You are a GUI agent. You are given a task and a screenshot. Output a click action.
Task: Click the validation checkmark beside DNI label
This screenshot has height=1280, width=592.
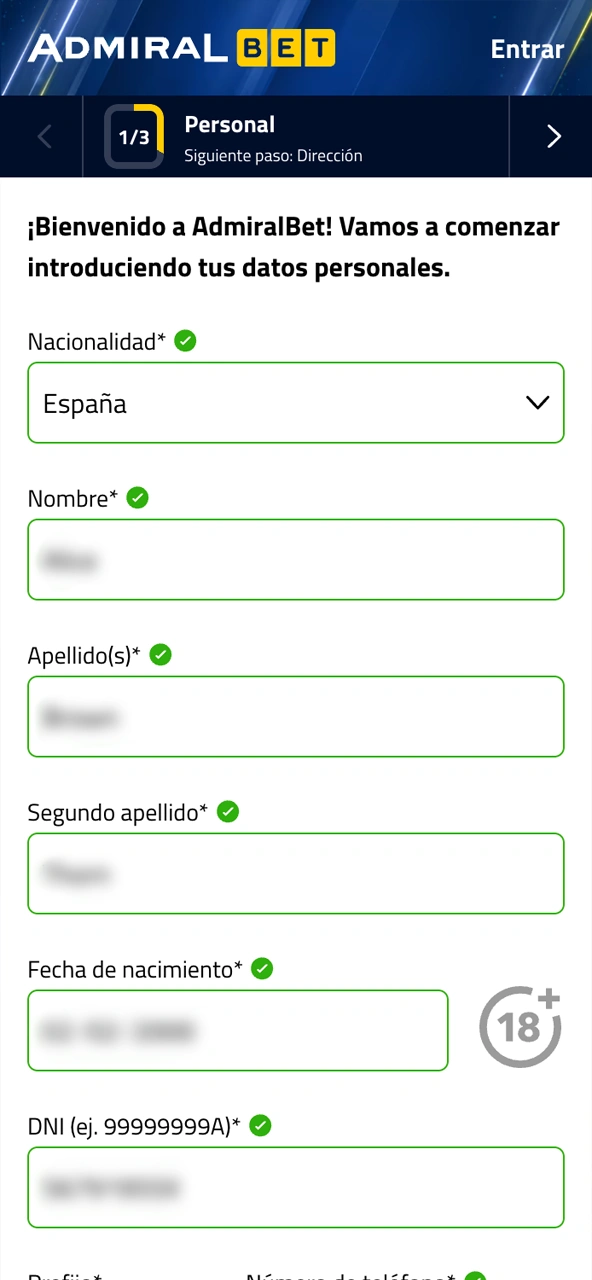tap(260, 1126)
